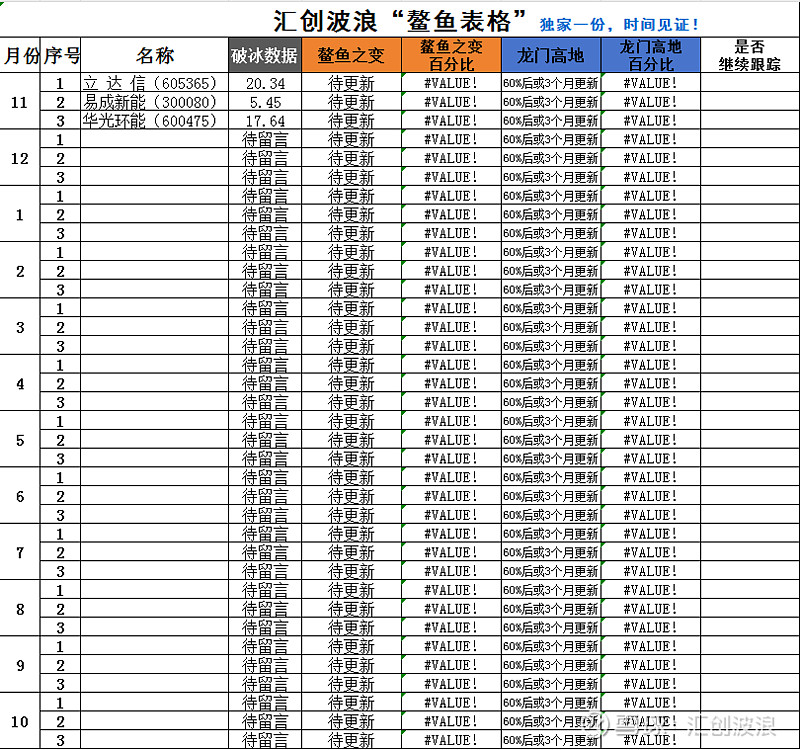Click 序号 3 in the 华光环能 row
800x750 pixels.
(x=60, y=121)
